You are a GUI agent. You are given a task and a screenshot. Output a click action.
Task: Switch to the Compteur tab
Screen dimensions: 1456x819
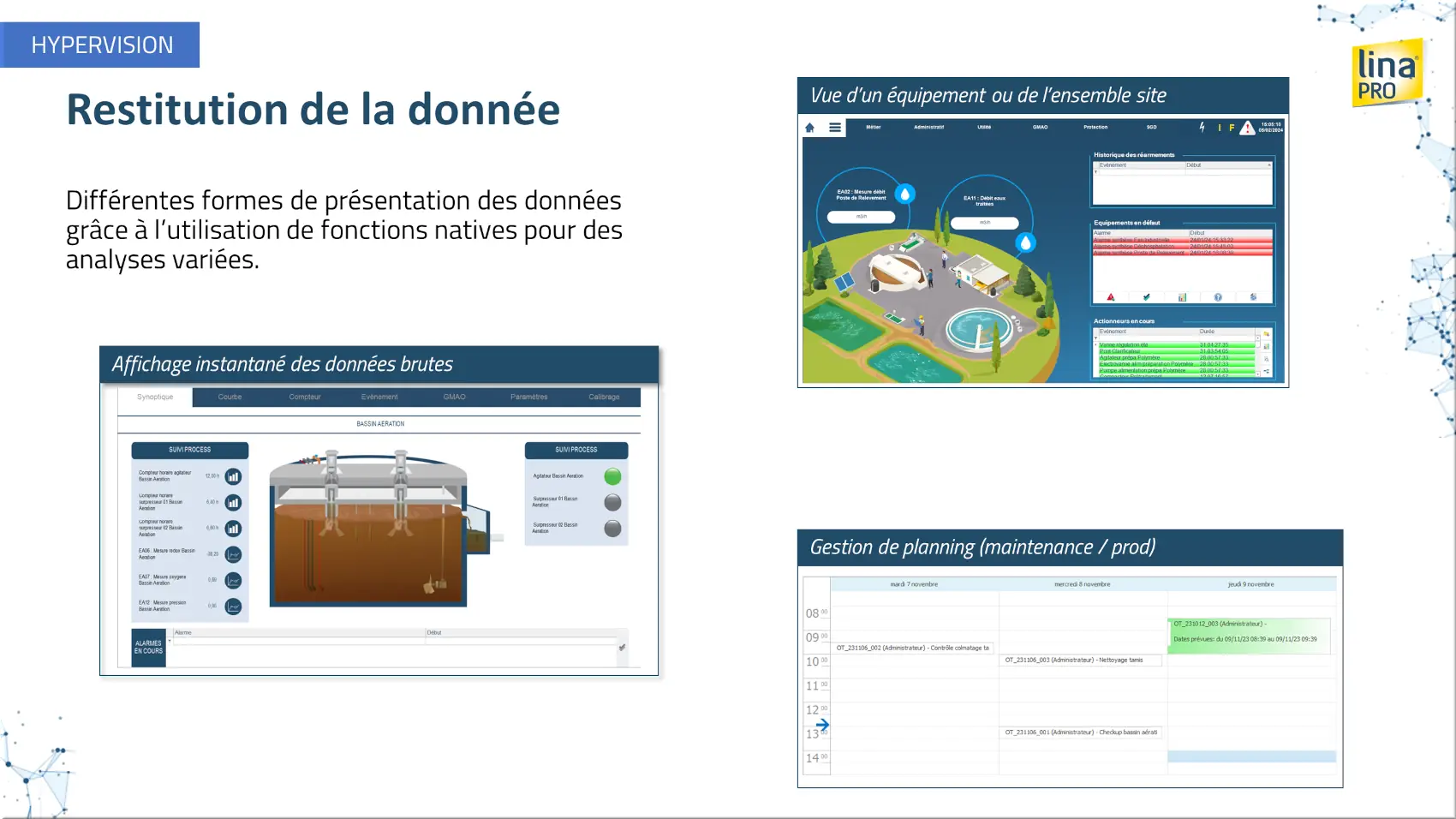tap(305, 397)
